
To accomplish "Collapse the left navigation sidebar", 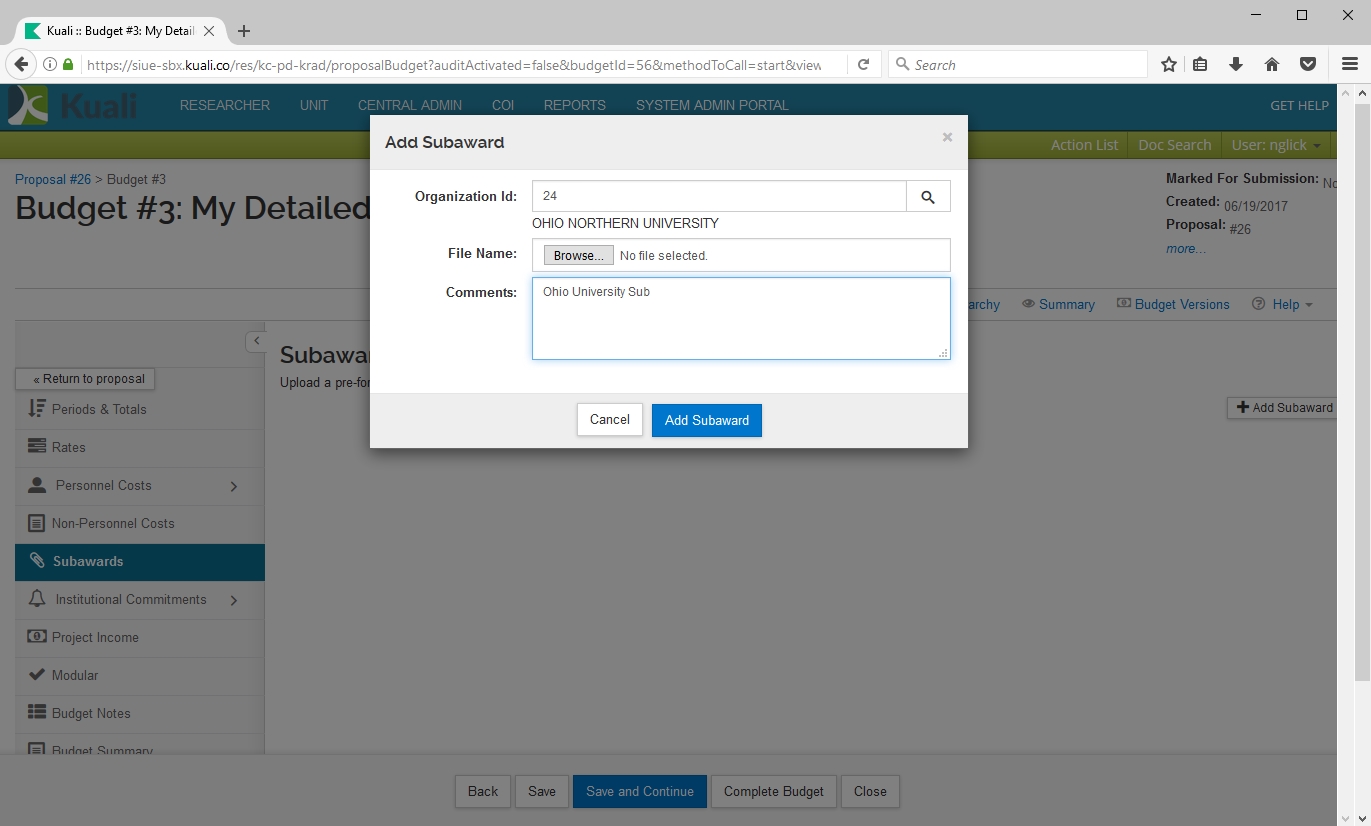I will pos(256,341).
